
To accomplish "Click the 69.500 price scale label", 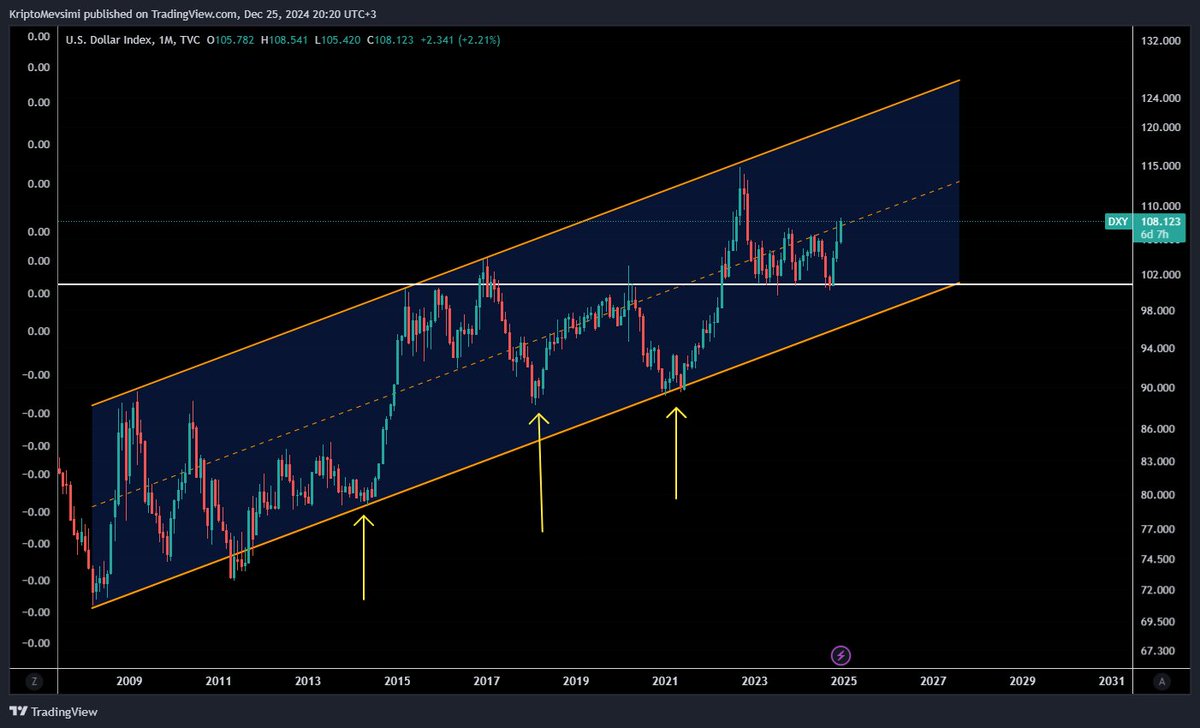I will 1160,622.
